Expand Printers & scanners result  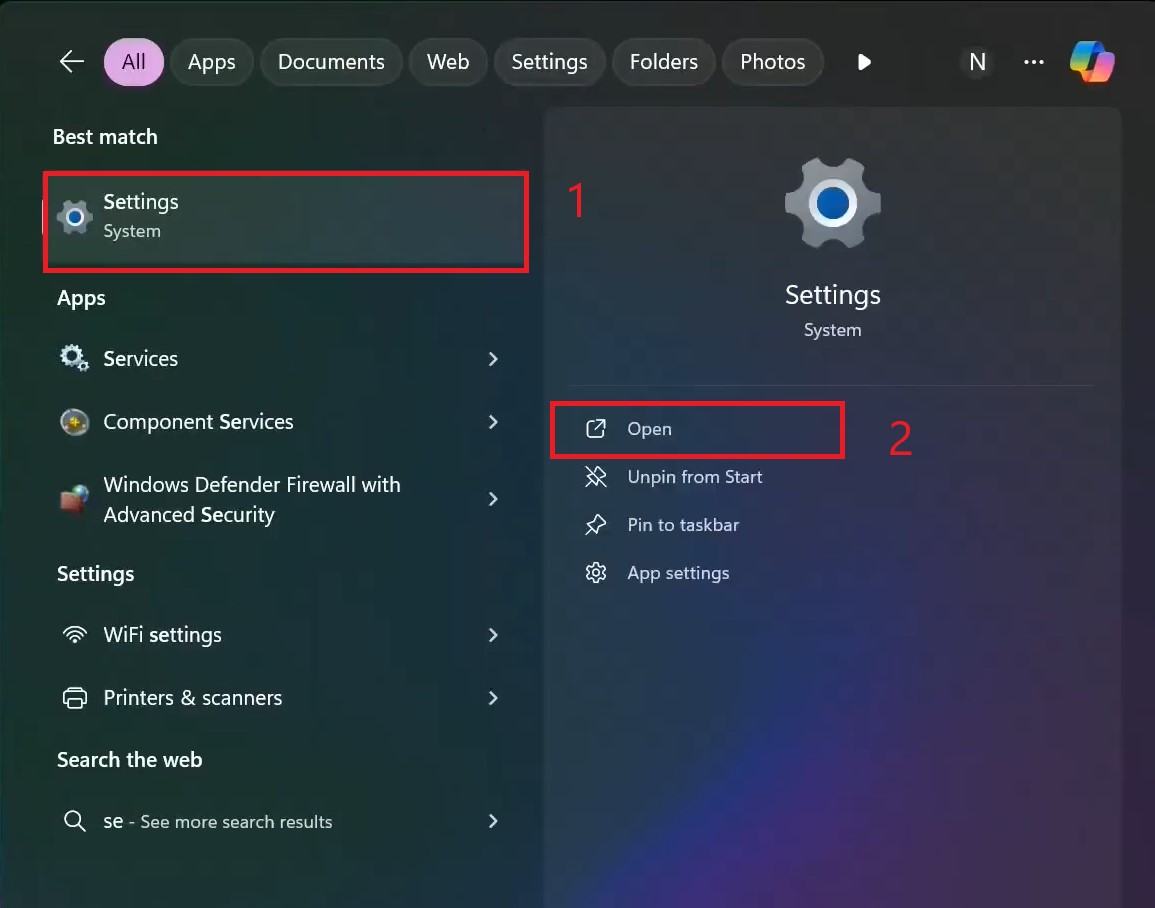click(493, 698)
